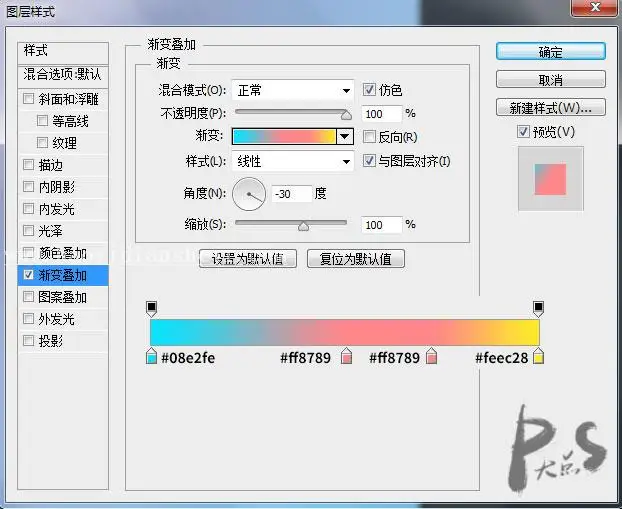Click the gradient preview swatch
622x509 pixels.
click(x=284, y=137)
